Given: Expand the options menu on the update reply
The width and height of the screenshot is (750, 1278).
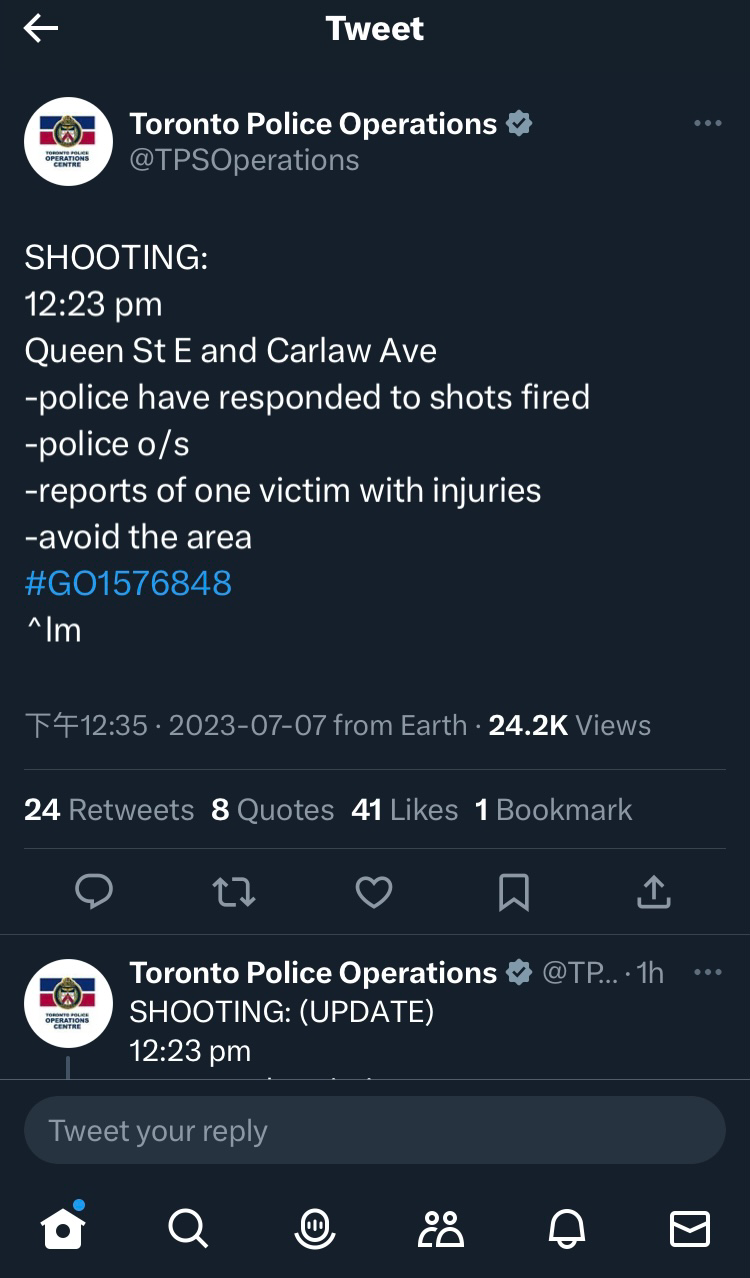Looking at the screenshot, I should [x=707, y=972].
